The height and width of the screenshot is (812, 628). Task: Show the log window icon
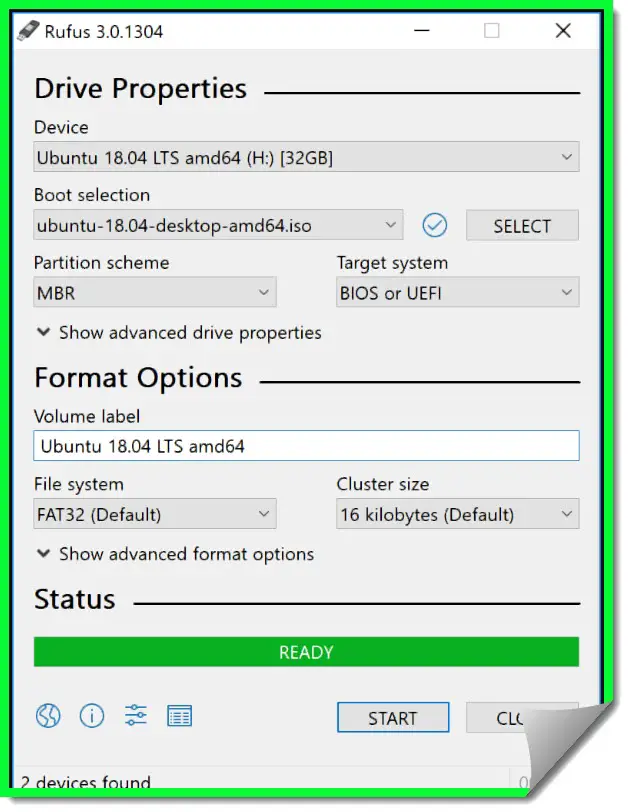[x=180, y=716]
